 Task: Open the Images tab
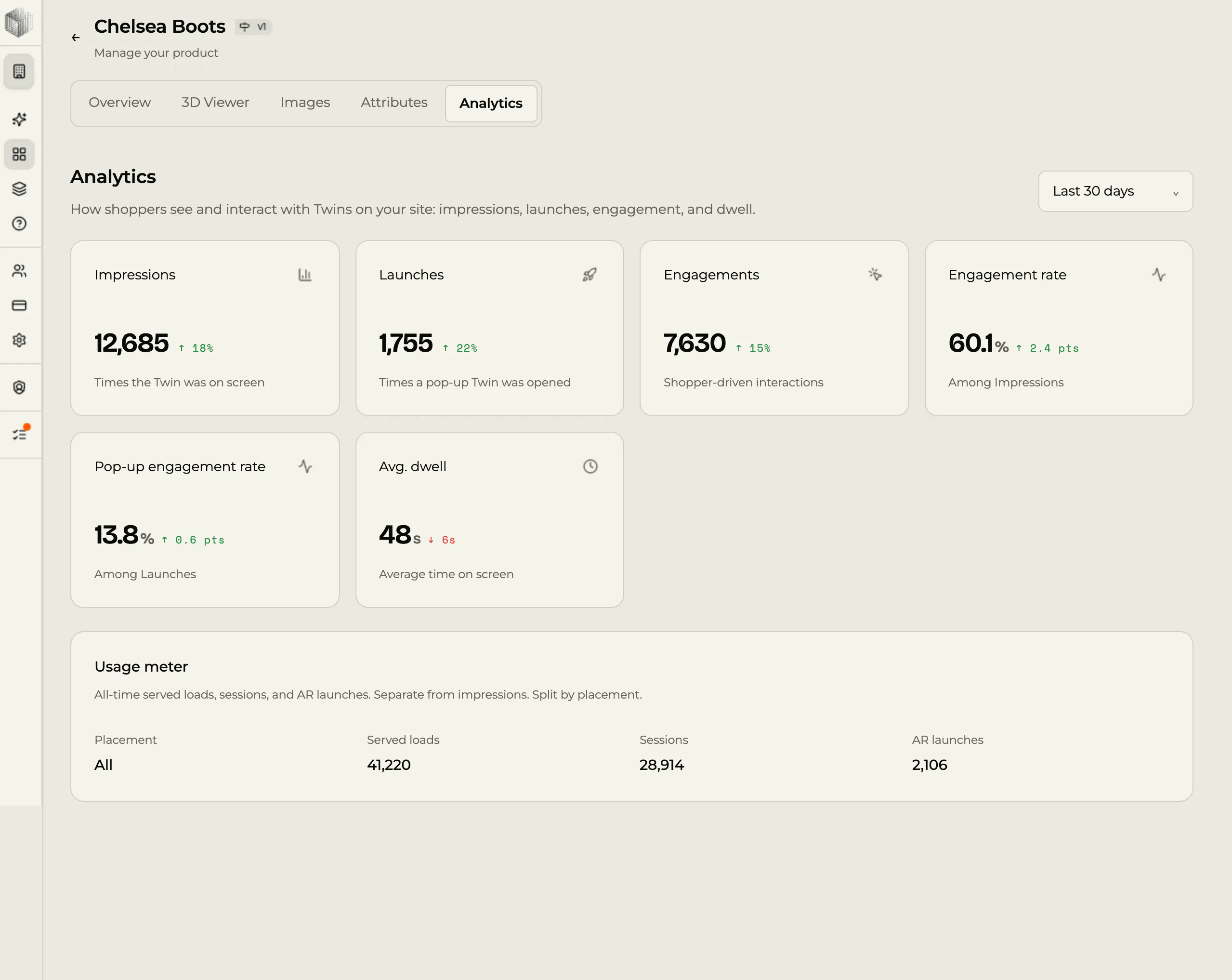pyautogui.click(x=305, y=102)
